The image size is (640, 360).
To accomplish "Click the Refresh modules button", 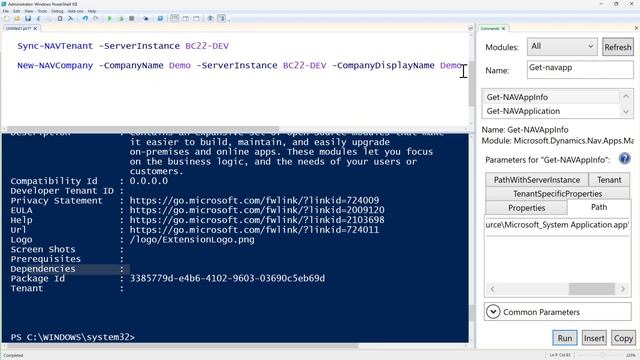I will (618, 47).
